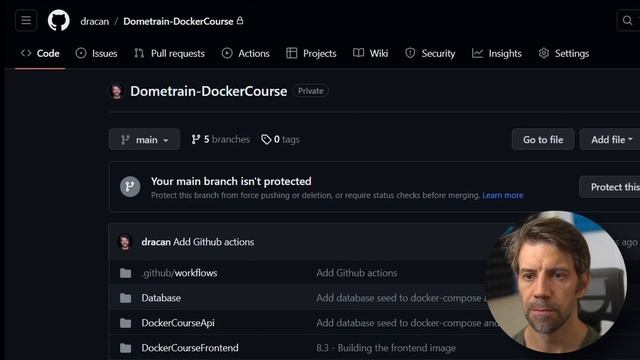Viewport: 640px width, 360px height.
Task: Open the Wiki tab
Action: tap(371, 53)
